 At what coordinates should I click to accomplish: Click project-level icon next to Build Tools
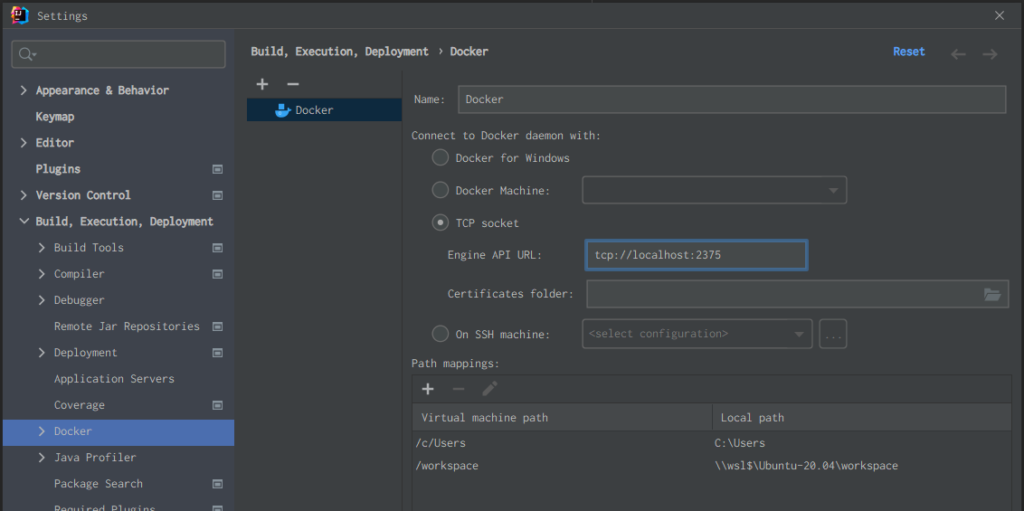[217, 248]
